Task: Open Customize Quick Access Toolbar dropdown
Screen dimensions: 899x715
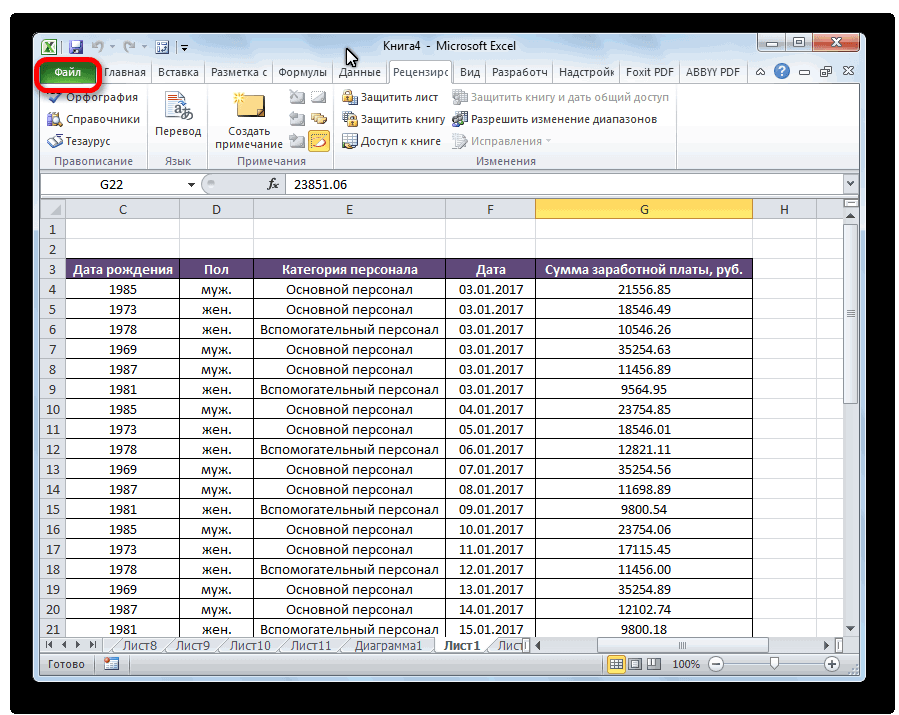Action: 185,48
